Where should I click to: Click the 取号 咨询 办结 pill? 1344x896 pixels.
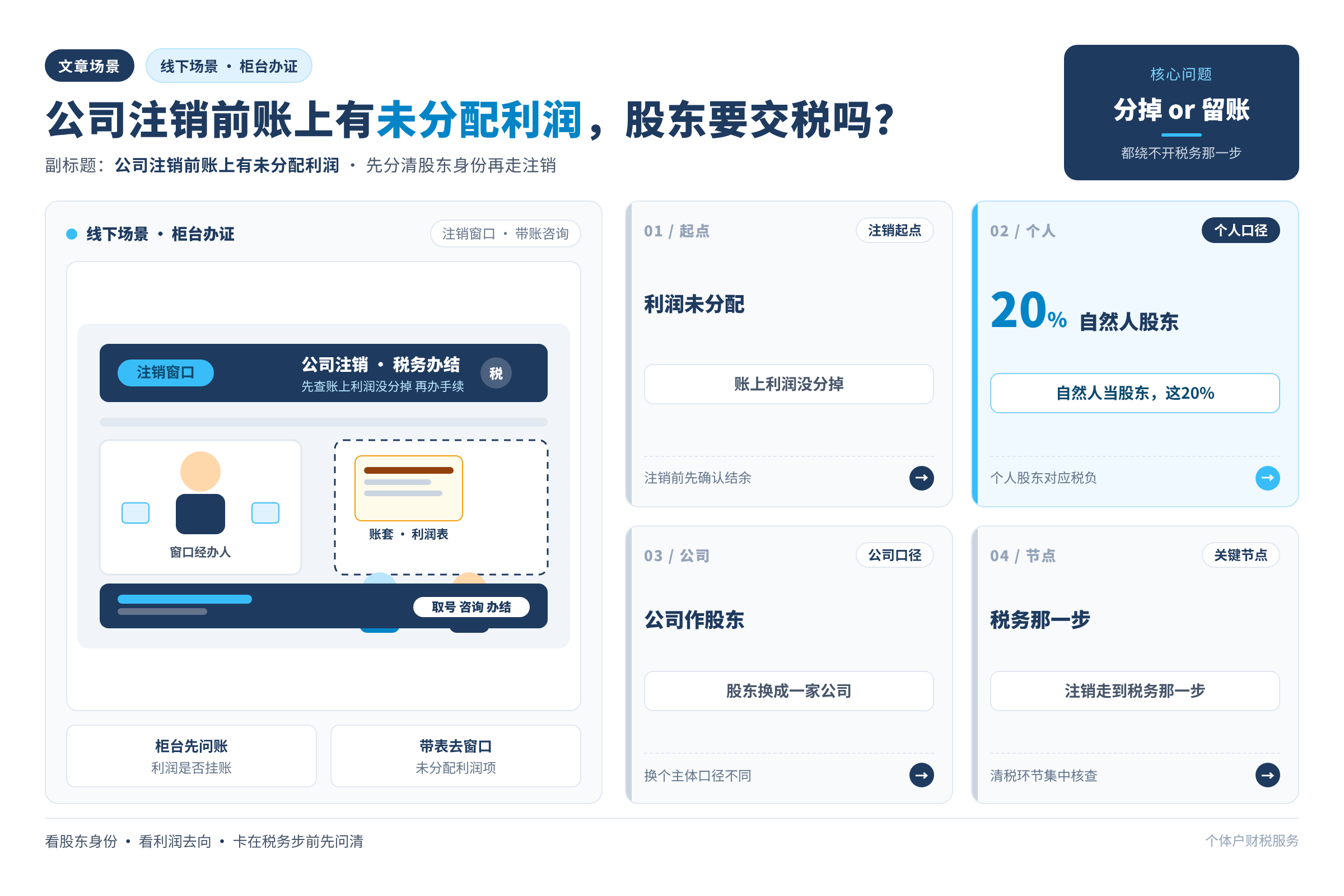471,606
